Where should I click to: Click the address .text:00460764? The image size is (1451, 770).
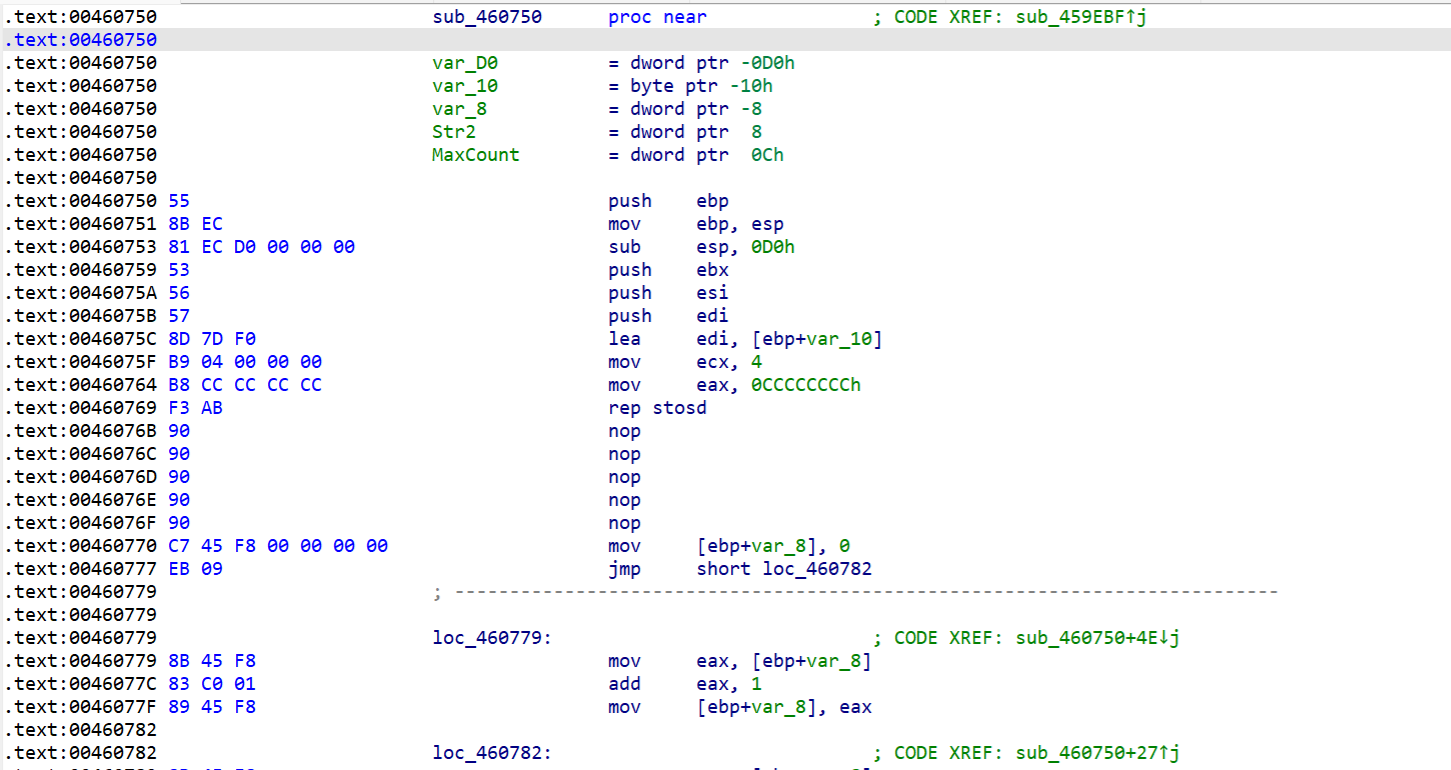point(80,385)
